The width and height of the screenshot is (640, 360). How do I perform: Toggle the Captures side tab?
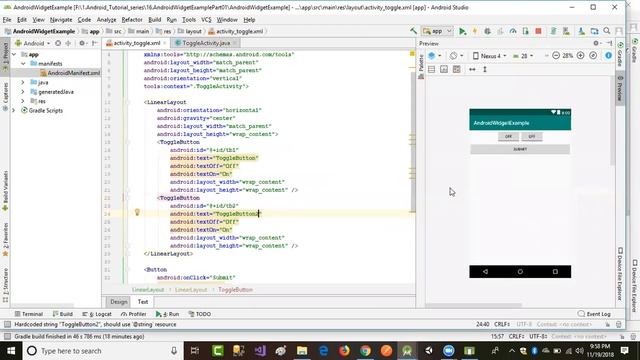click(5, 96)
